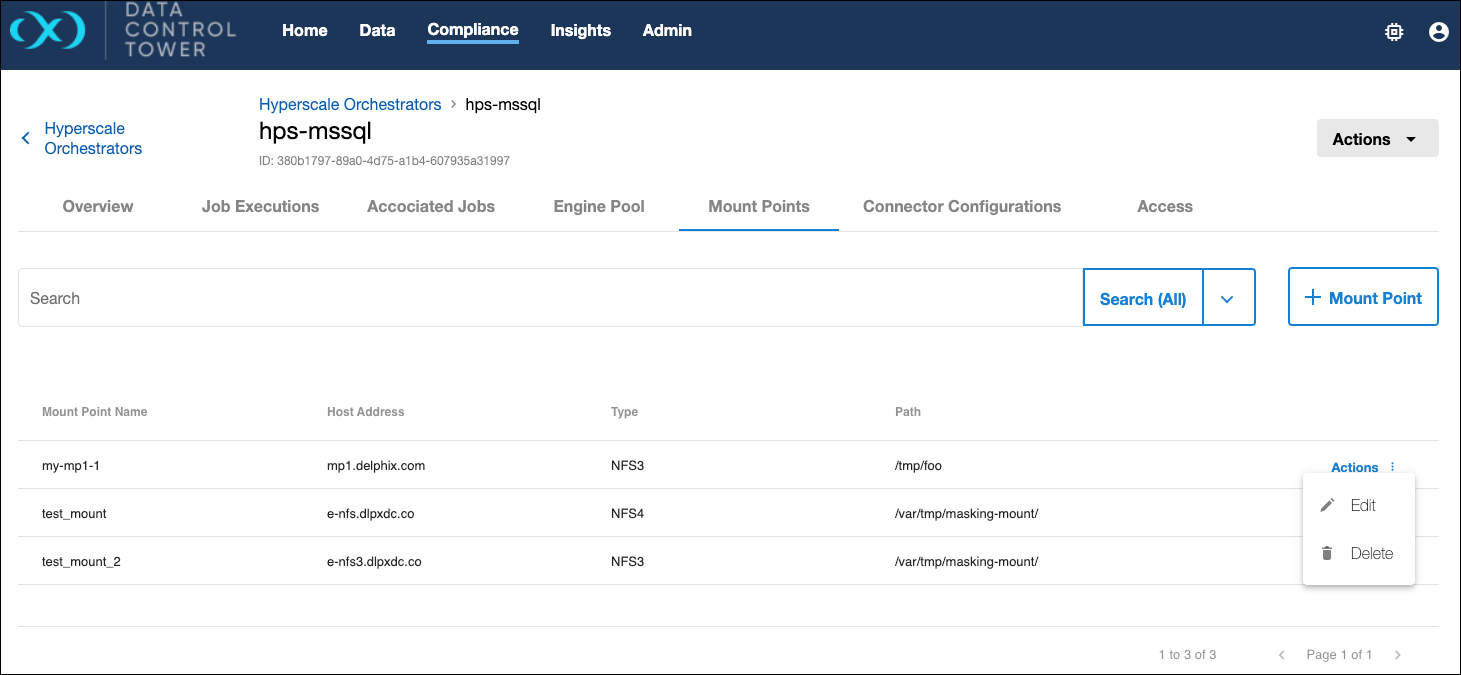Click the three-dot icon for my-mp1-1
Viewport: 1461px width, 675px height.
pos(1393,467)
